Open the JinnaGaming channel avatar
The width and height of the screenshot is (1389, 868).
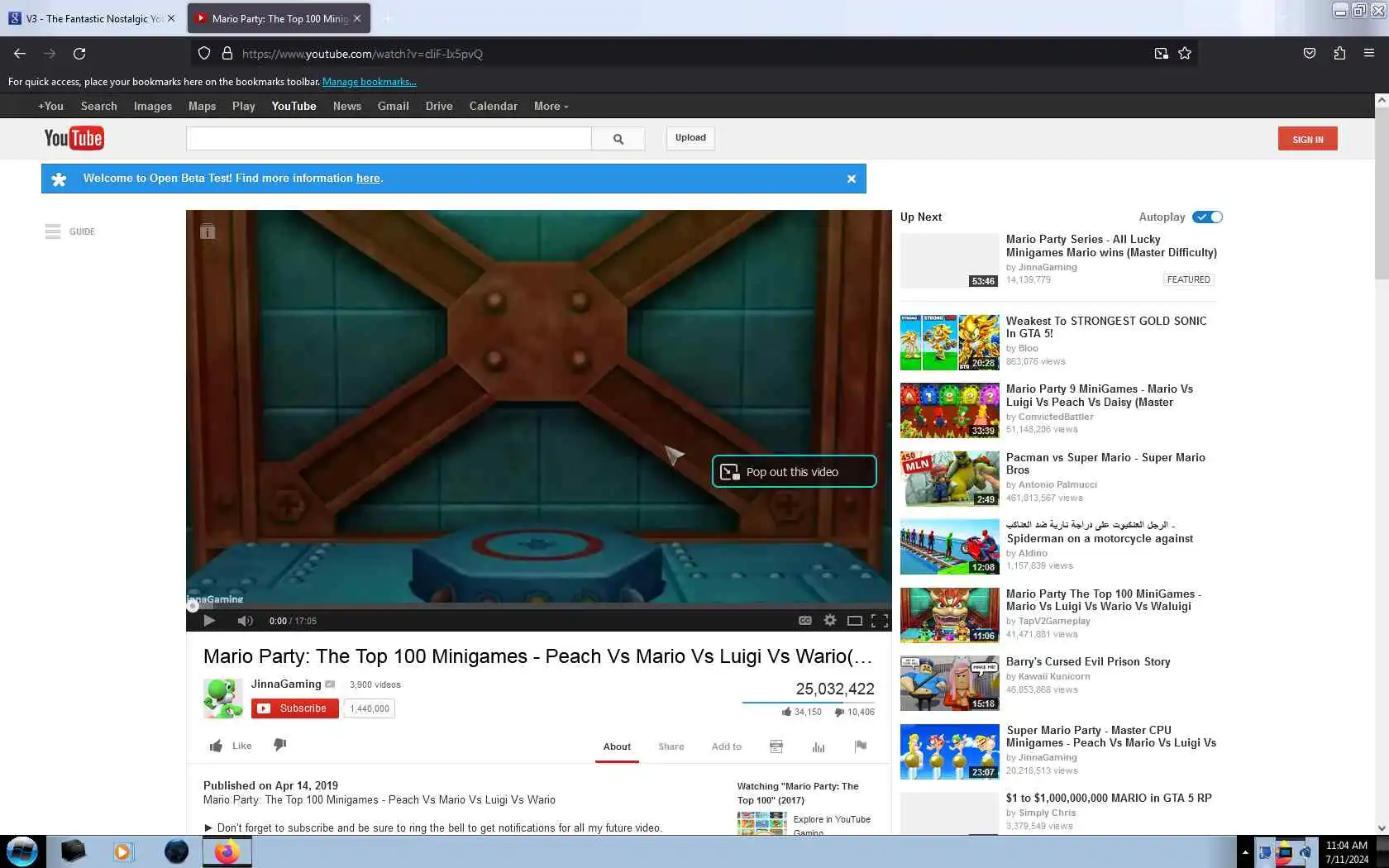click(x=223, y=699)
